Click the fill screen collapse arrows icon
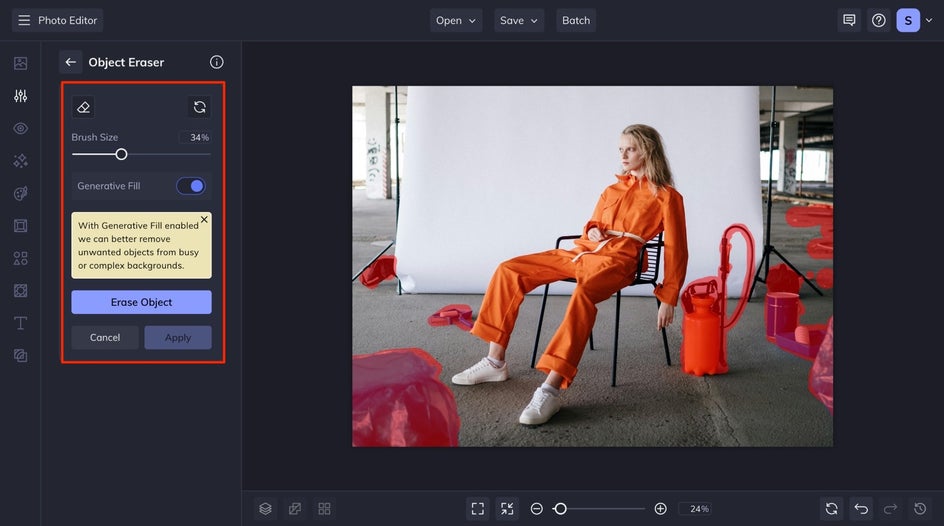Viewport: 944px width, 526px height. tap(508, 509)
